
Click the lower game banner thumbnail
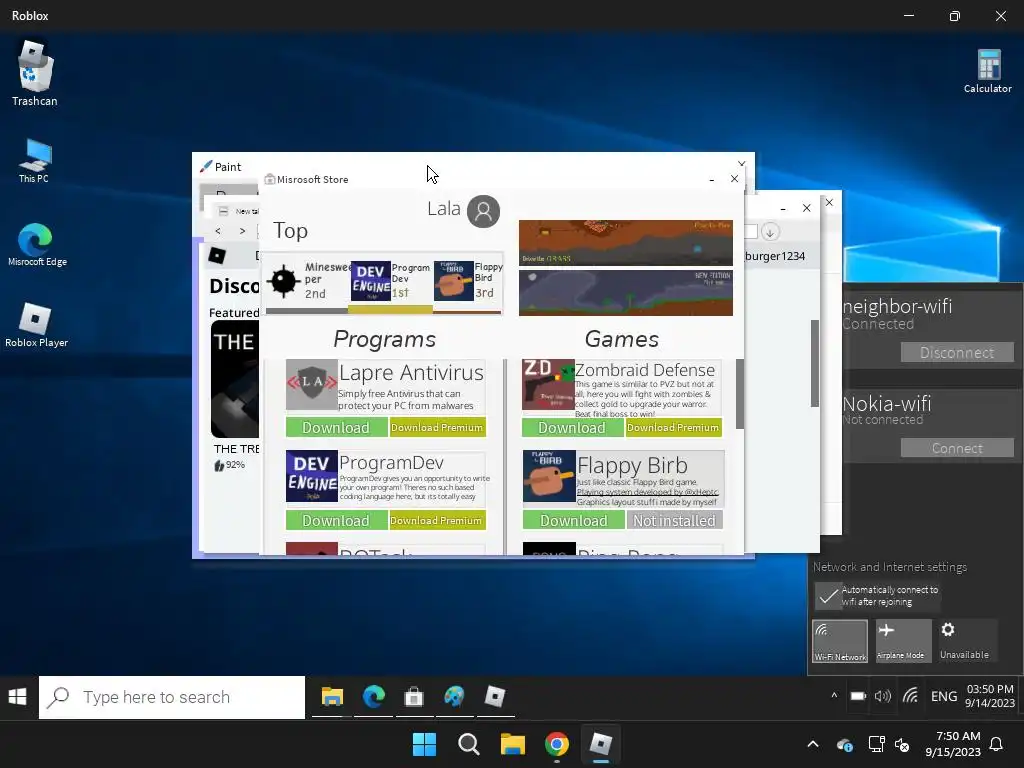click(x=626, y=293)
